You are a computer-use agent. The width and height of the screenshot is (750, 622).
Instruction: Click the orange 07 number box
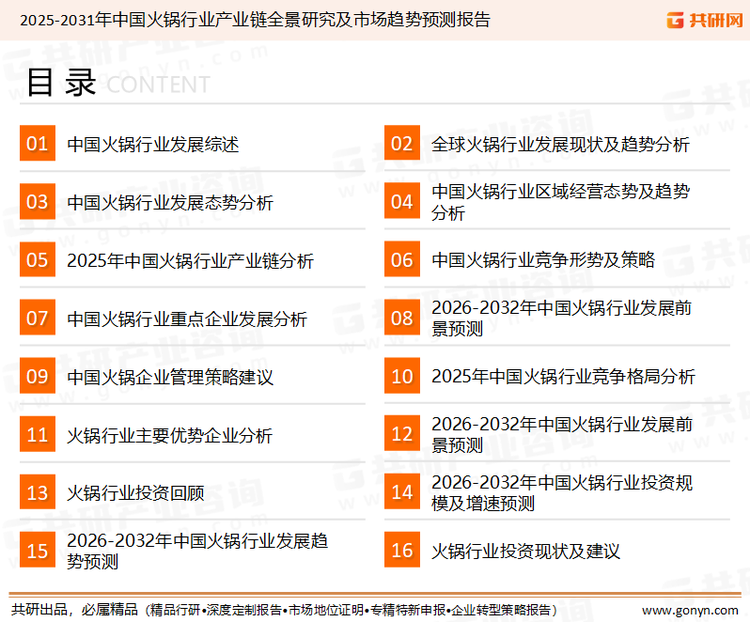[37, 318]
